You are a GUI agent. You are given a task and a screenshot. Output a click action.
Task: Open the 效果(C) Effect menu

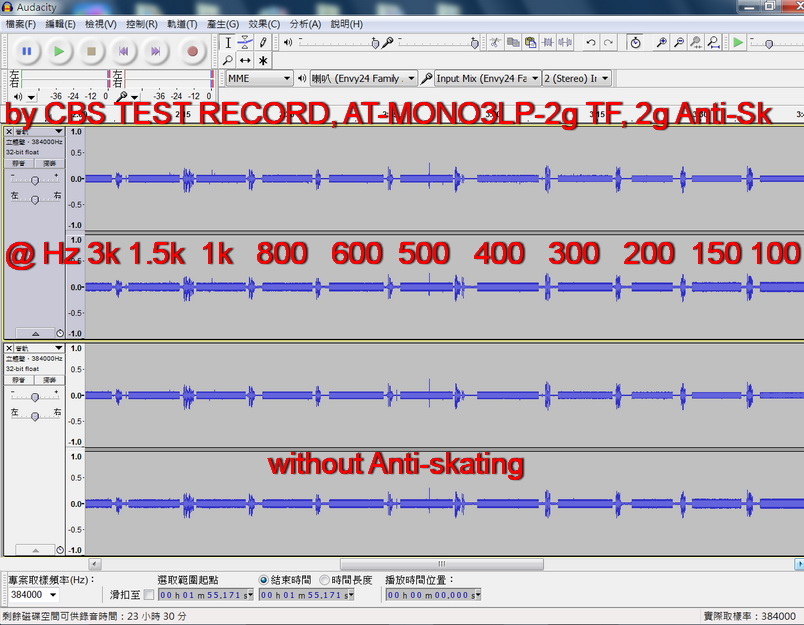(x=264, y=24)
